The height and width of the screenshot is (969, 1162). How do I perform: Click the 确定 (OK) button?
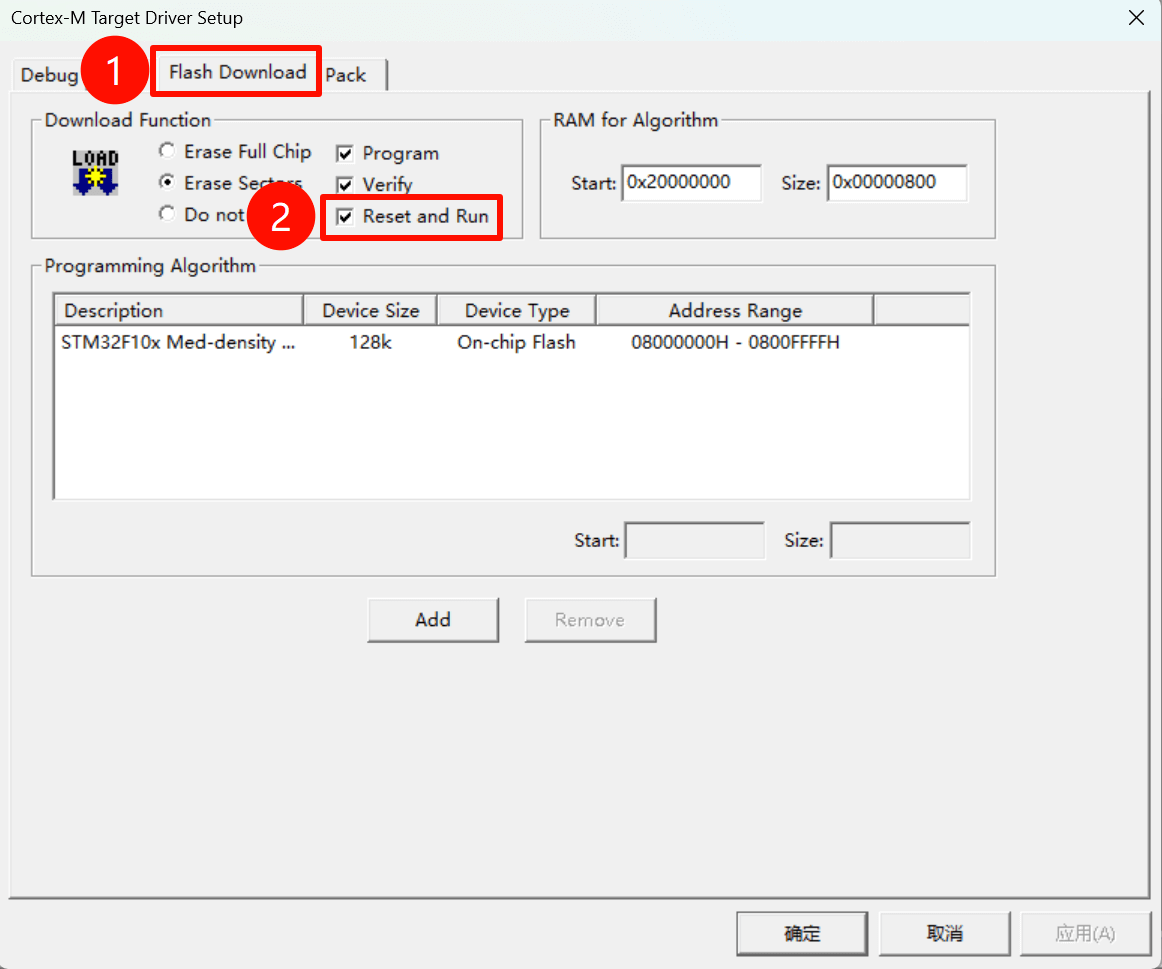click(802, 934)
